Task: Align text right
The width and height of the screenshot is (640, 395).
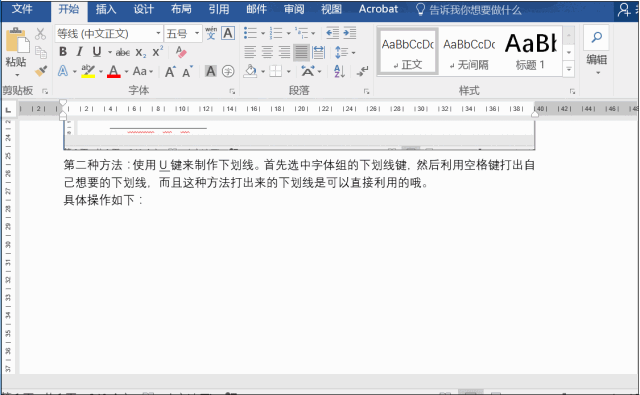Action: coord(284,52)
